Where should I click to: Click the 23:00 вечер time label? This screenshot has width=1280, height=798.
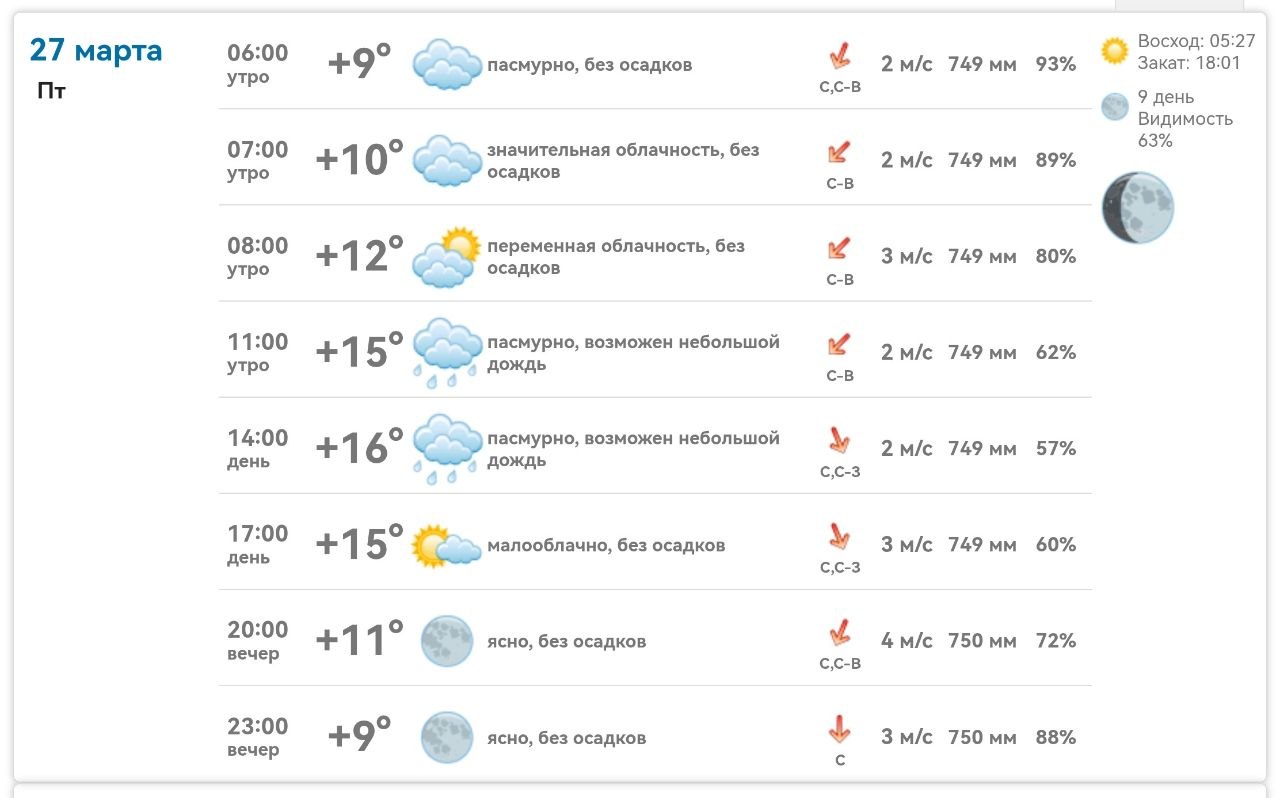click(x=257, y=737)
